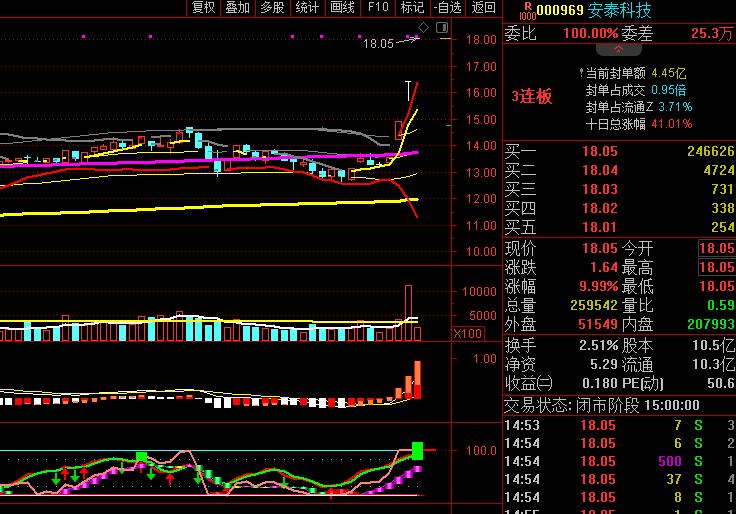This screenshot has height=514, width=736.
Task: Click the X100 volume unit label
Action: 468,333
